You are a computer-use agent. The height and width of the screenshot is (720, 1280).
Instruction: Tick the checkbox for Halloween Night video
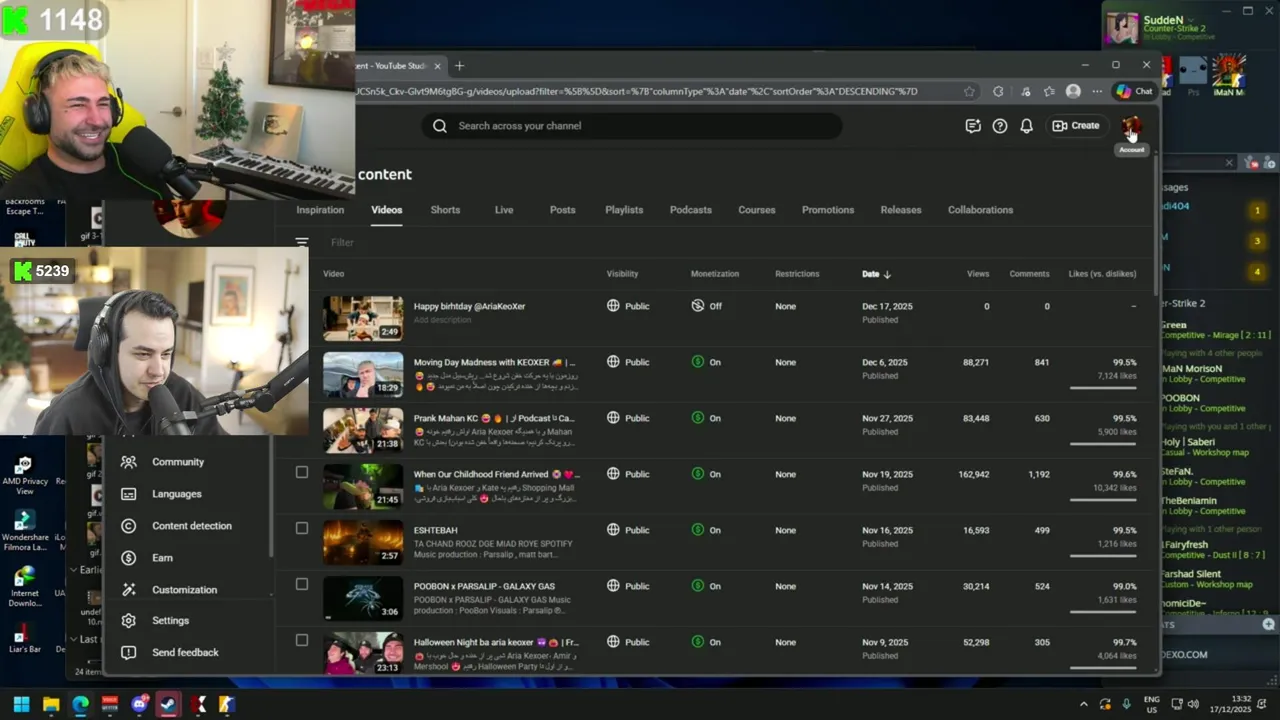click(x=302, y=640)
